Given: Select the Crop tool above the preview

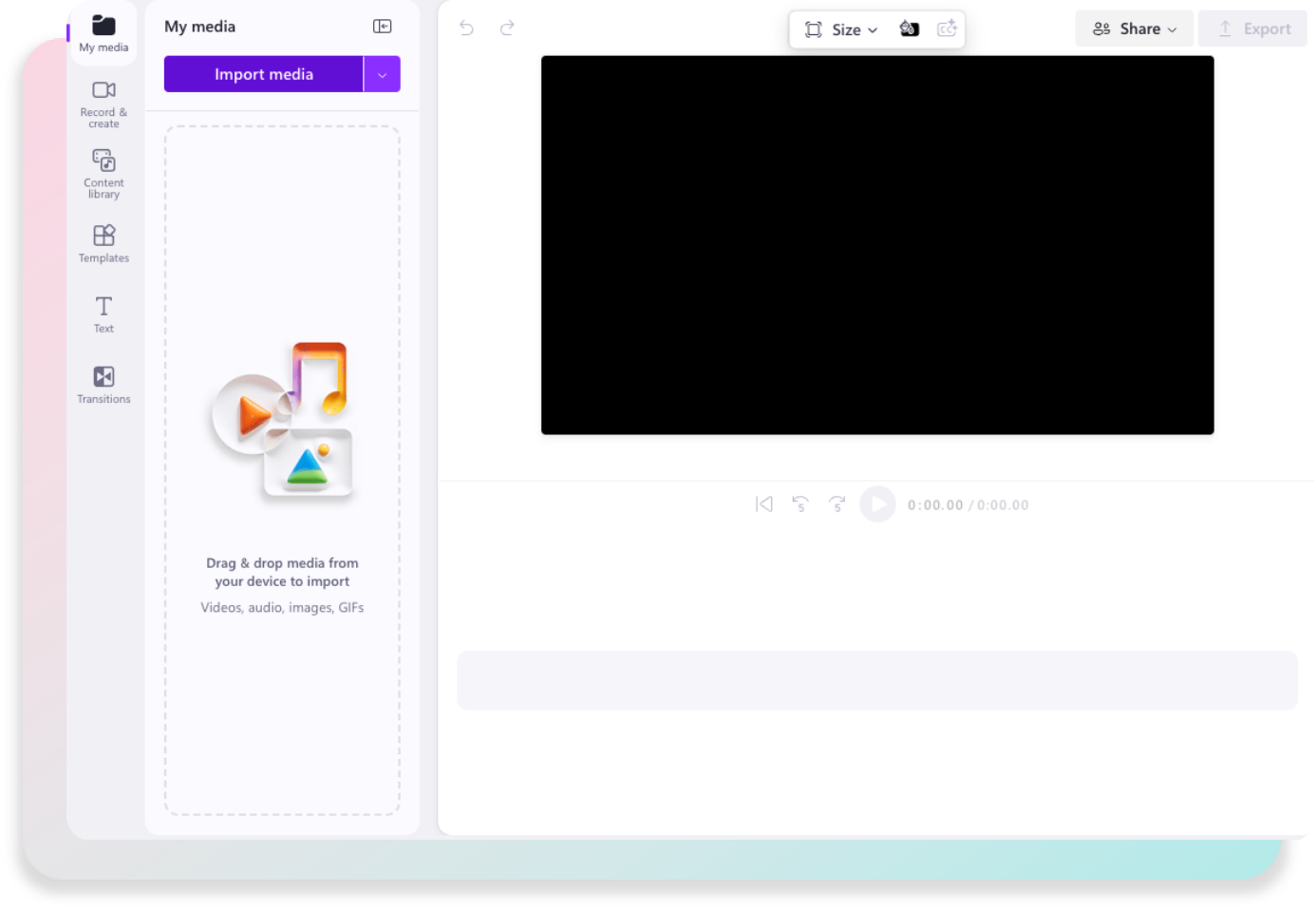Looking at the screenshot, I should tap(813, 28).
